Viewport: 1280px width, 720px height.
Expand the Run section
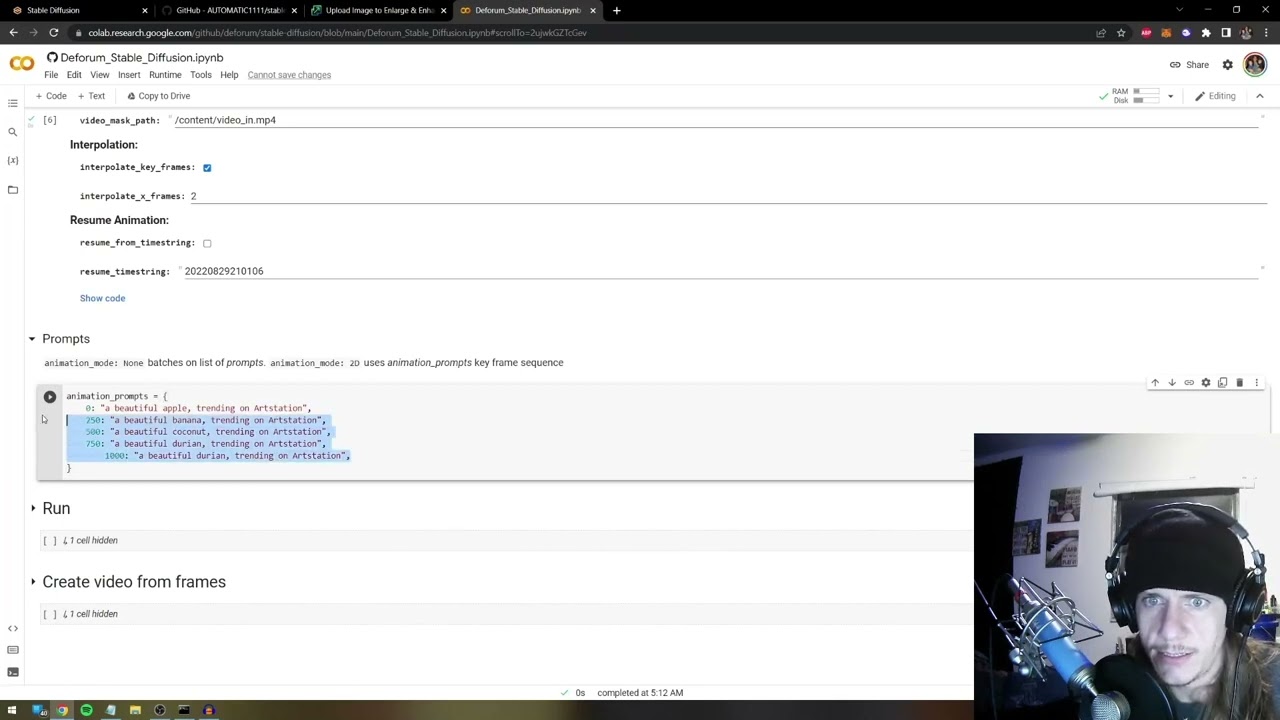pyautogui.click(x=33, y=509)
